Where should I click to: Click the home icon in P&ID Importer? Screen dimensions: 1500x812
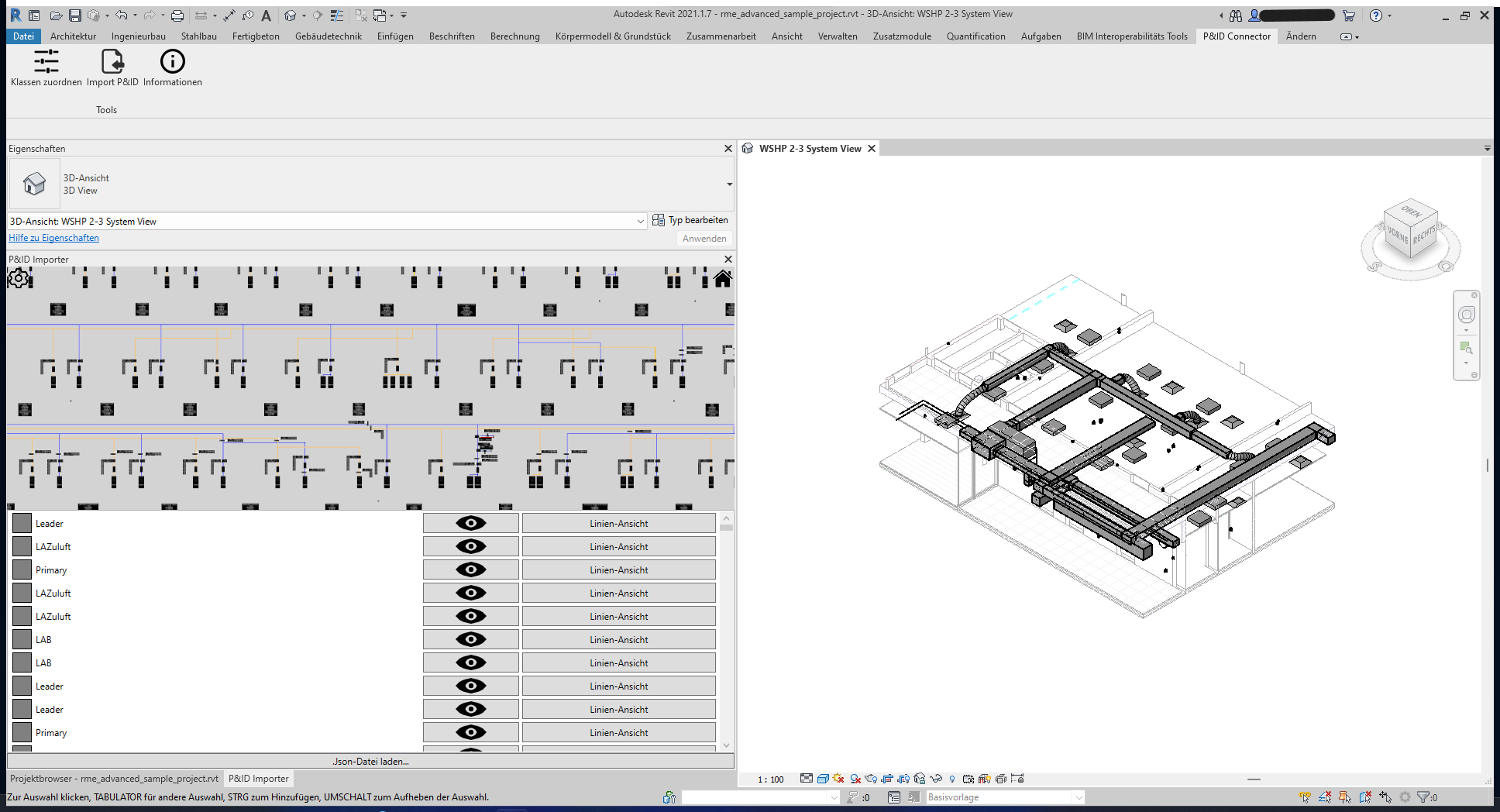coord(722,279)
